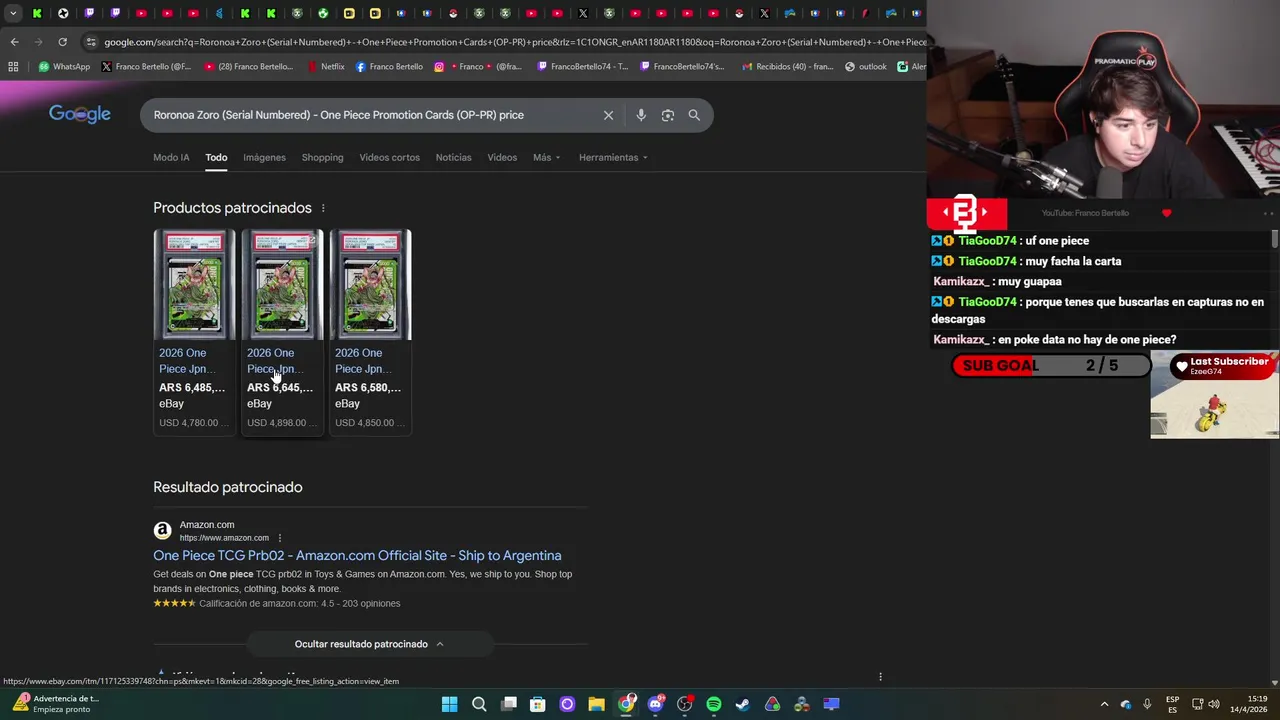This screenshot has height=720, width=1280.
Task: Reload the page with the refresh icon
Action: click(62, 42)
